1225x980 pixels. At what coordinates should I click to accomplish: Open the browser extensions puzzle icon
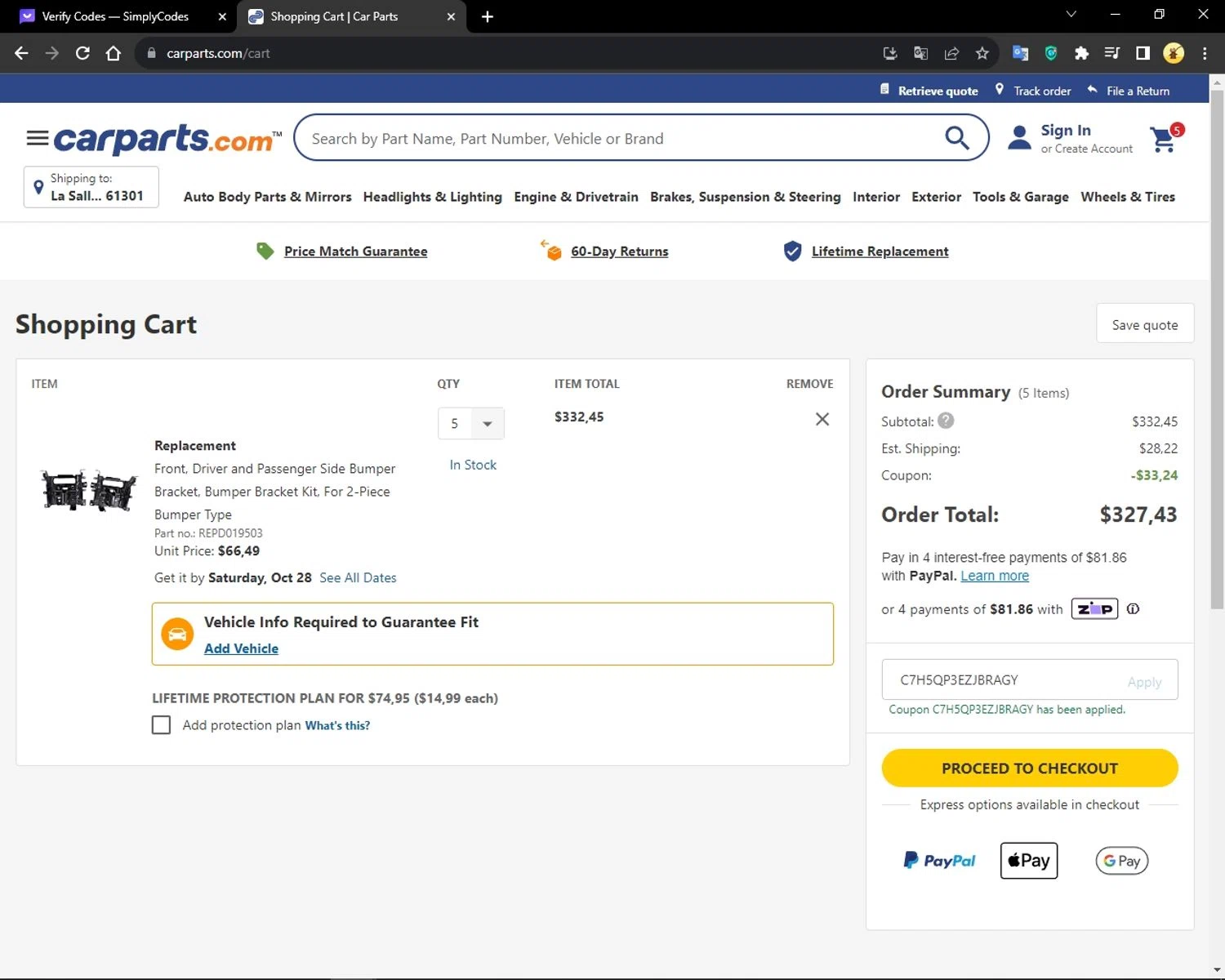[1081, 53]
